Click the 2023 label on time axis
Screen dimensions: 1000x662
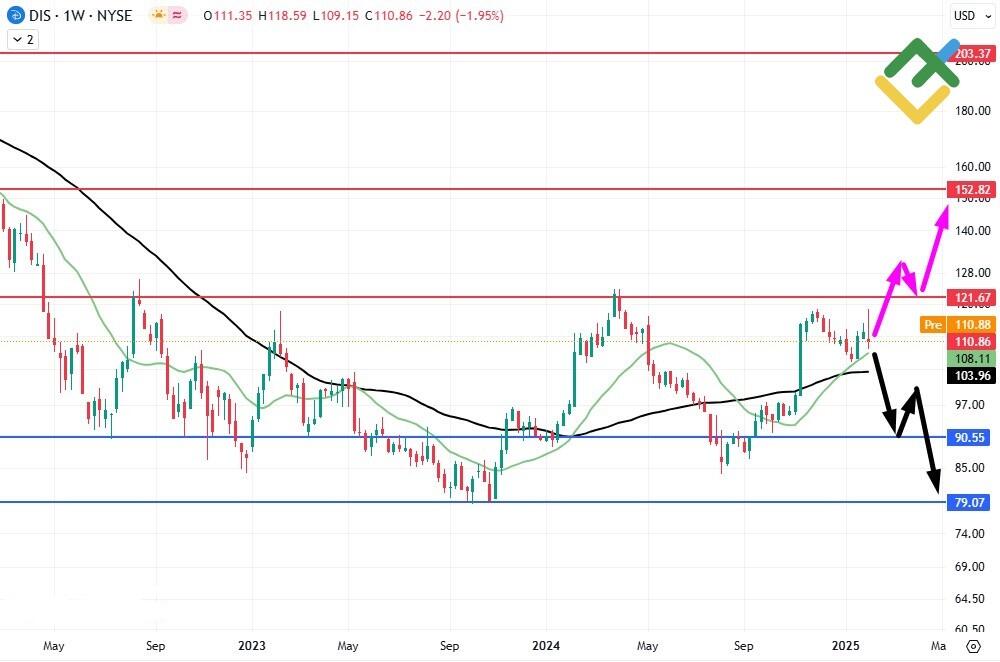[251, 645]
